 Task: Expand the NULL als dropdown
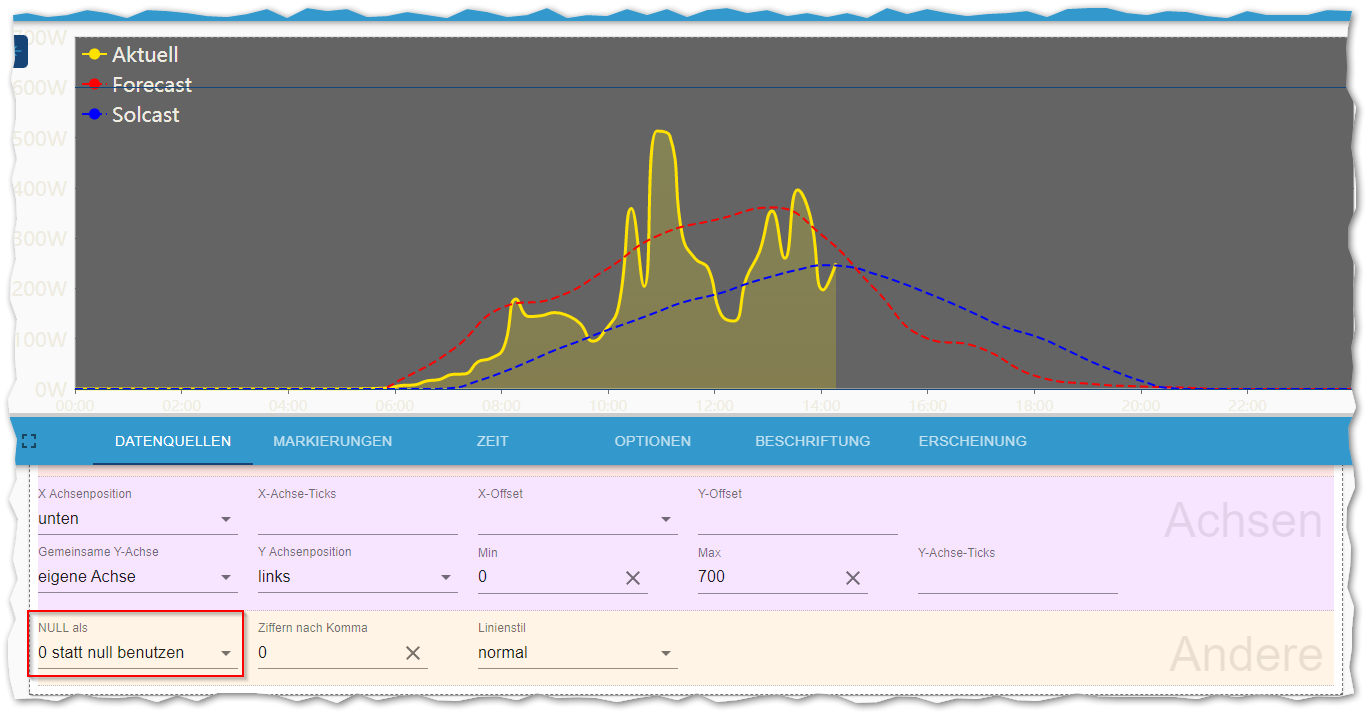click(x=138, y=653)
